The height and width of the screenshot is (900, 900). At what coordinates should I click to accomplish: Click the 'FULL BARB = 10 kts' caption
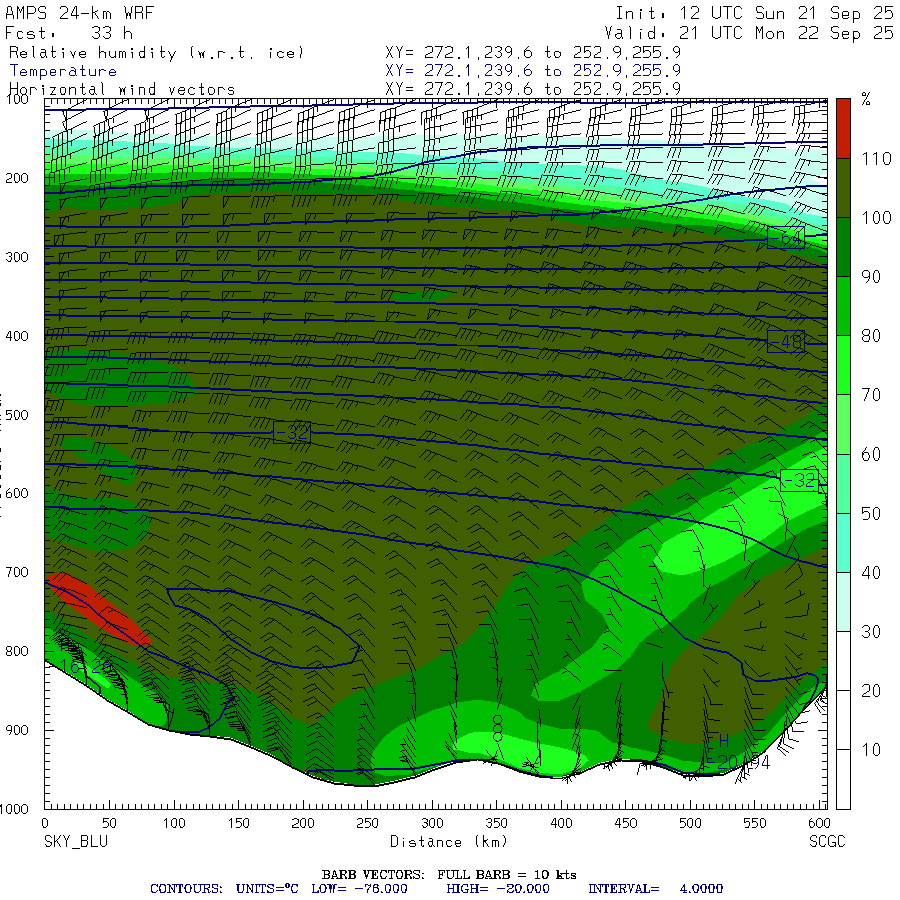click(507, 875)
